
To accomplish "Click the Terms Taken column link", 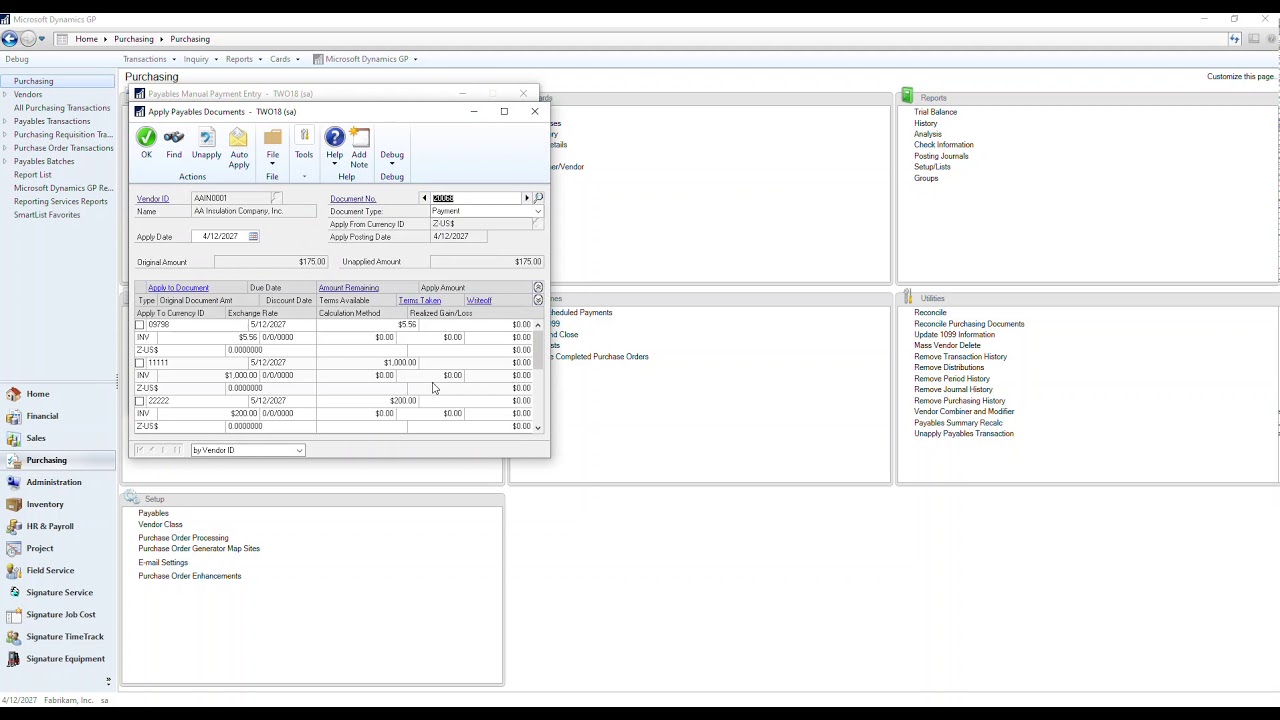I will click(419, 300).
